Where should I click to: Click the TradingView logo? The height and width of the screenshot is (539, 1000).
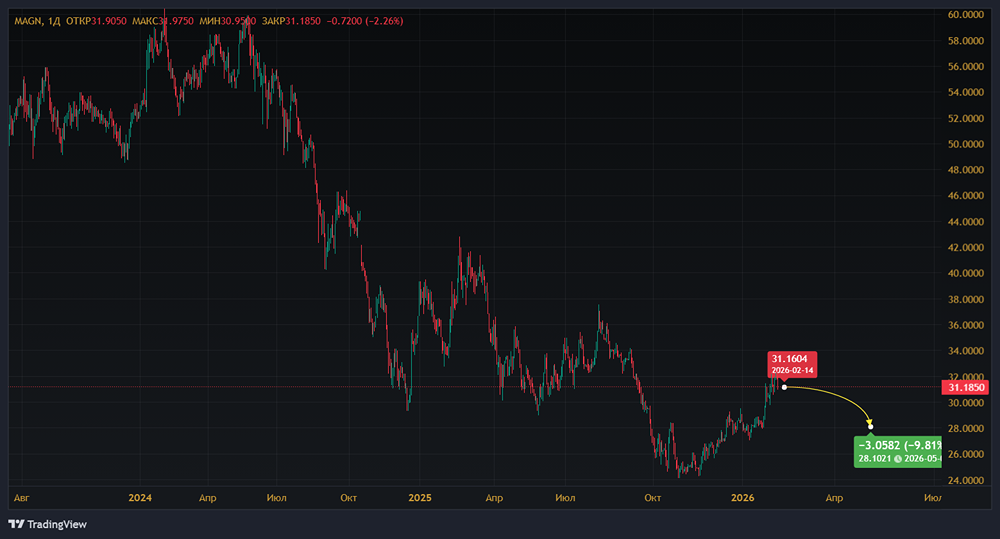tap(48, 524)
